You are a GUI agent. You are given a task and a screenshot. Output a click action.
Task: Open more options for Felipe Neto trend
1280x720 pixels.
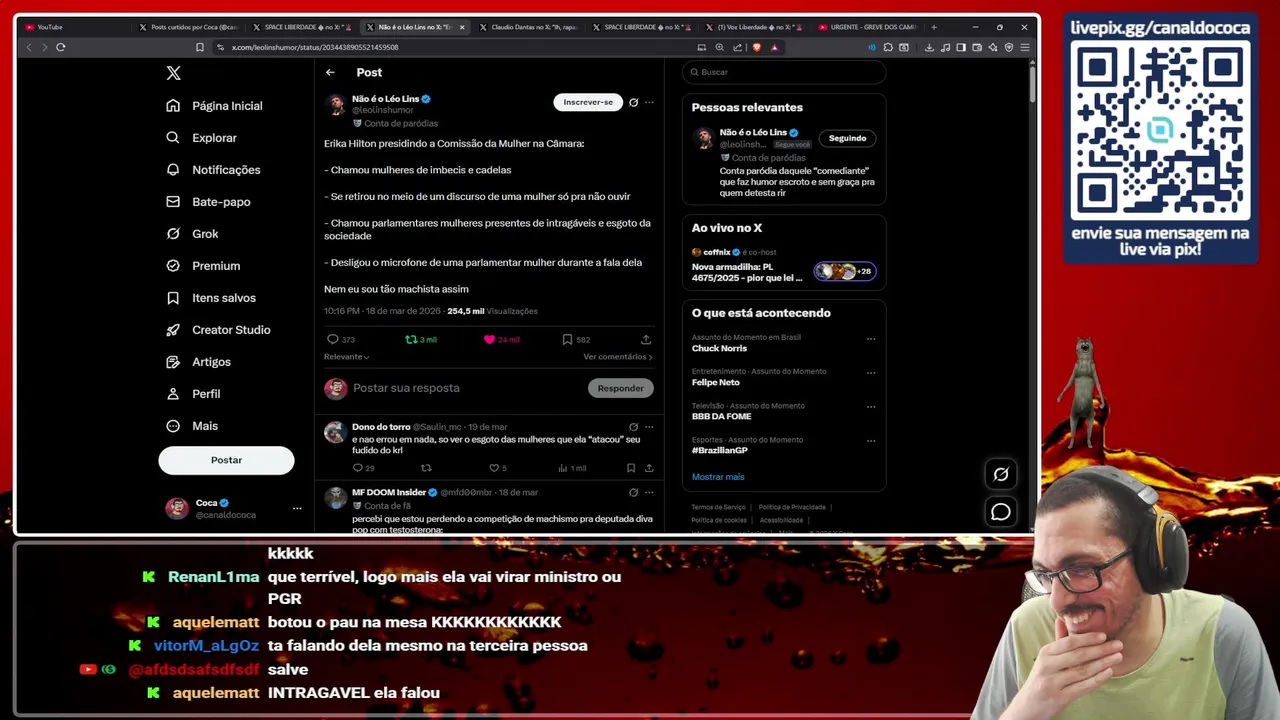[x=871, y=372]
